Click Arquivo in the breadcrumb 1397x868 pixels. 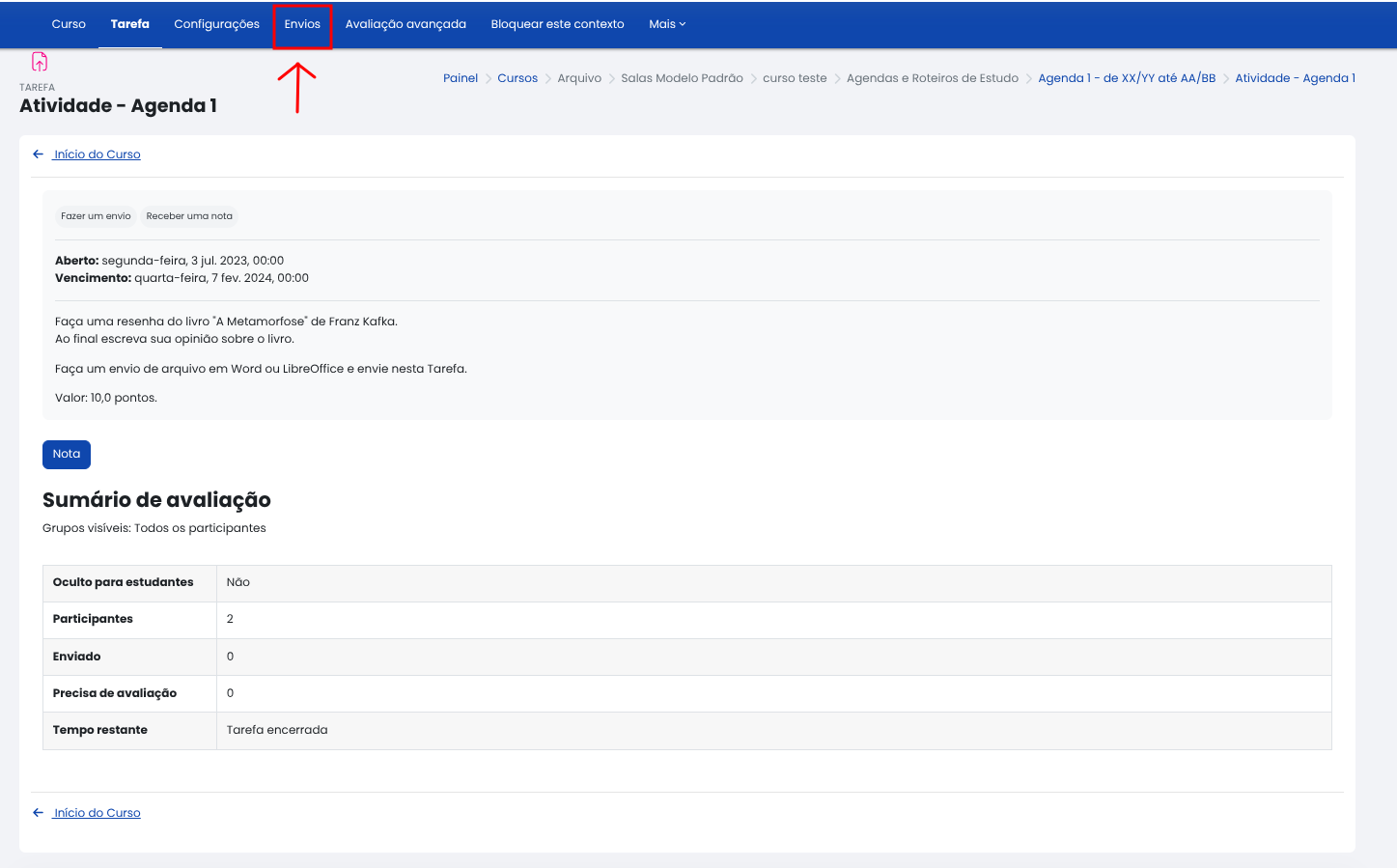coord(579,78)
